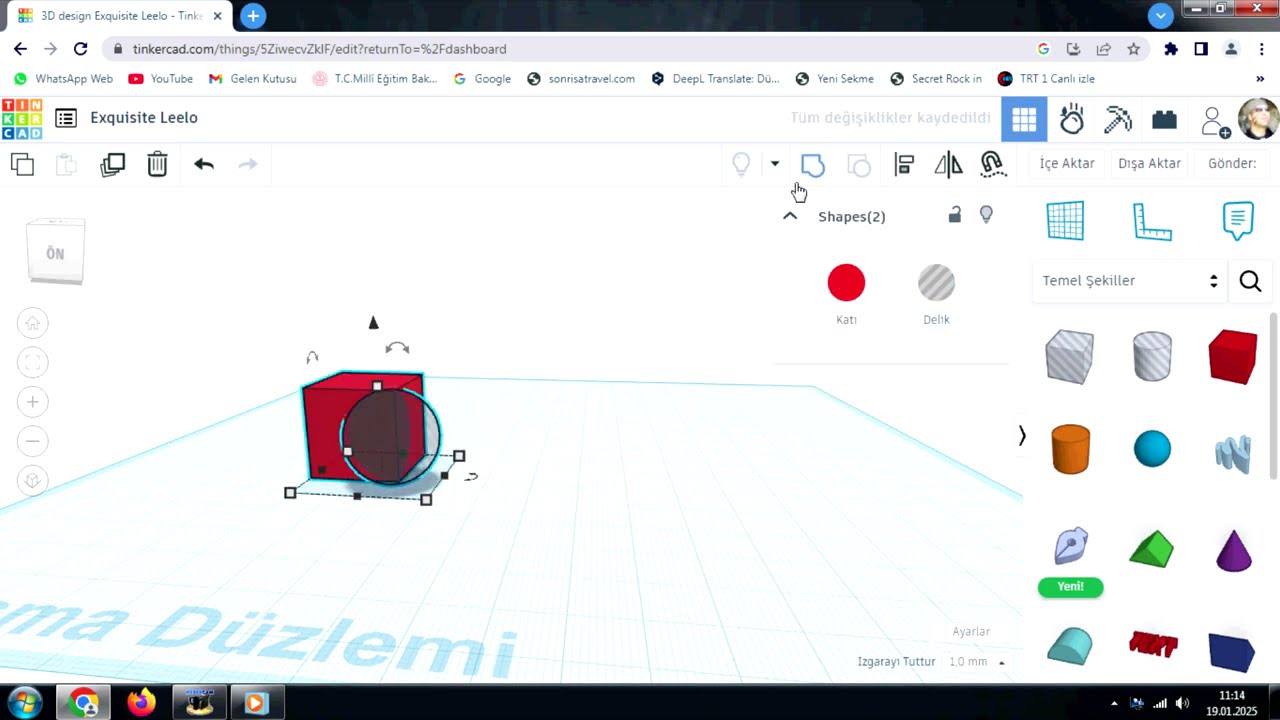Image resolution: width=1280 pixels, height=720 pixels.
Task: Click the ruler tool icon
Action: click(1152, 221)
